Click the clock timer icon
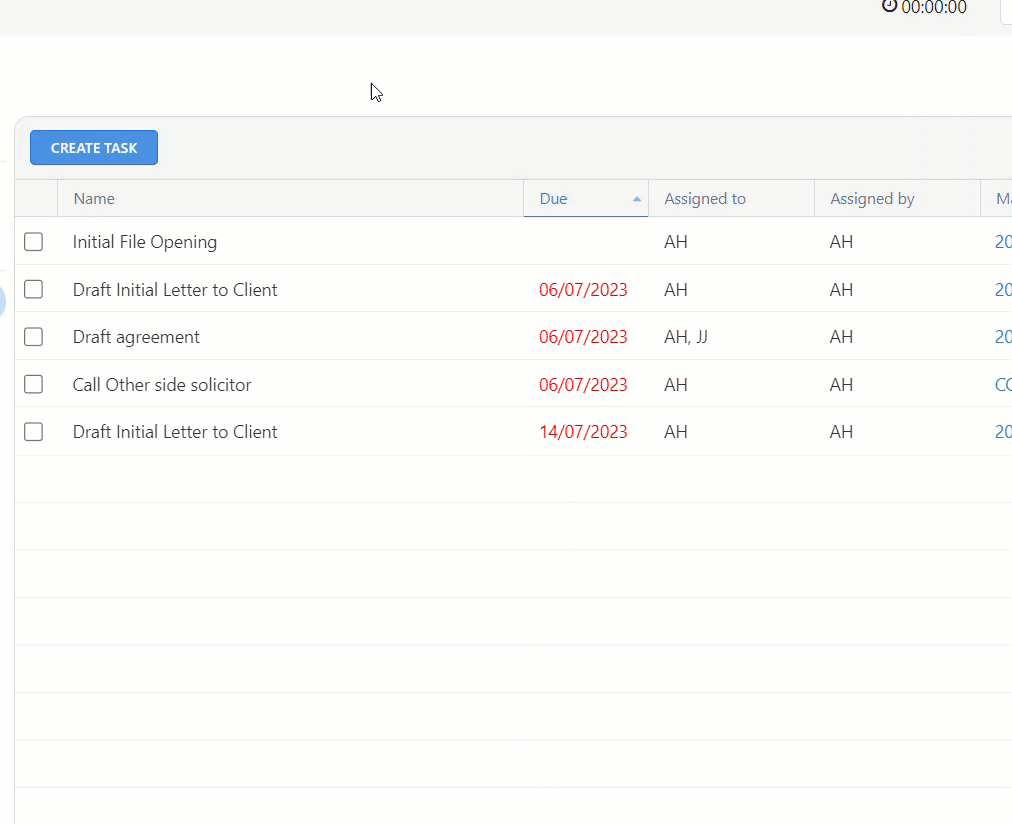The image size is (1012, 824). (x=889, y=7)
